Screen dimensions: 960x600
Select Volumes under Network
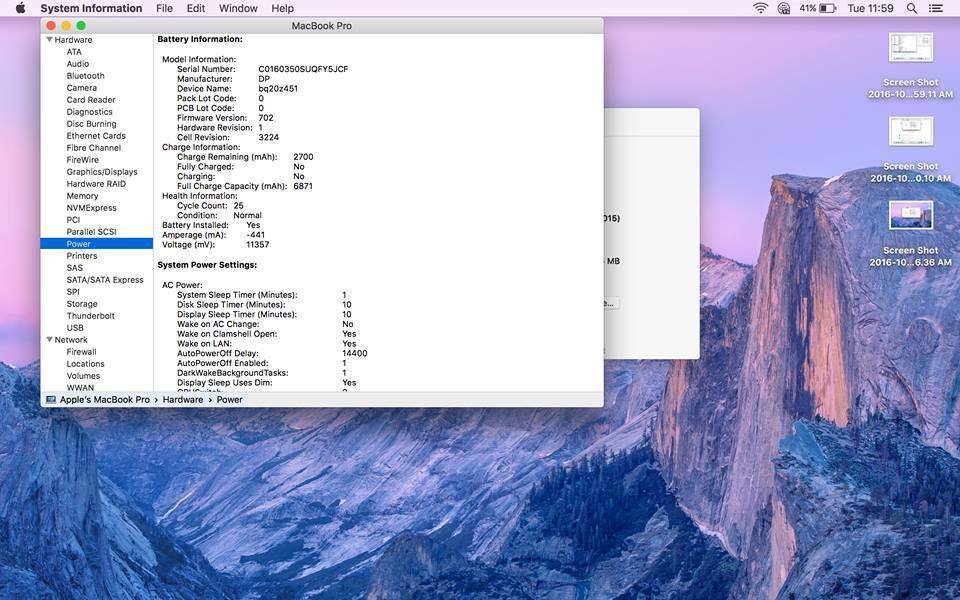click(83, 376)
